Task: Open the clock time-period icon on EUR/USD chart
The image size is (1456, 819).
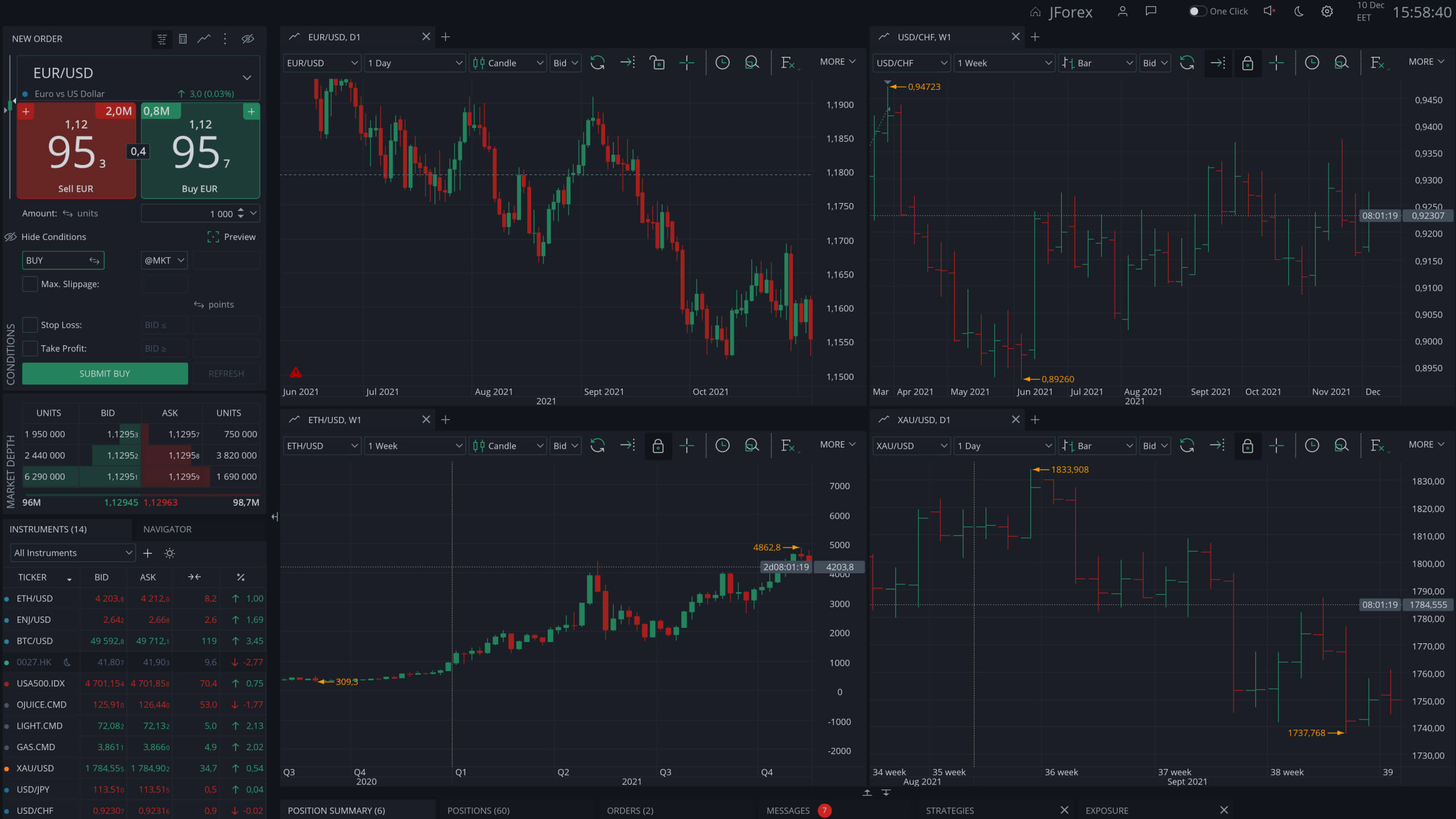Action: point(722,63)
